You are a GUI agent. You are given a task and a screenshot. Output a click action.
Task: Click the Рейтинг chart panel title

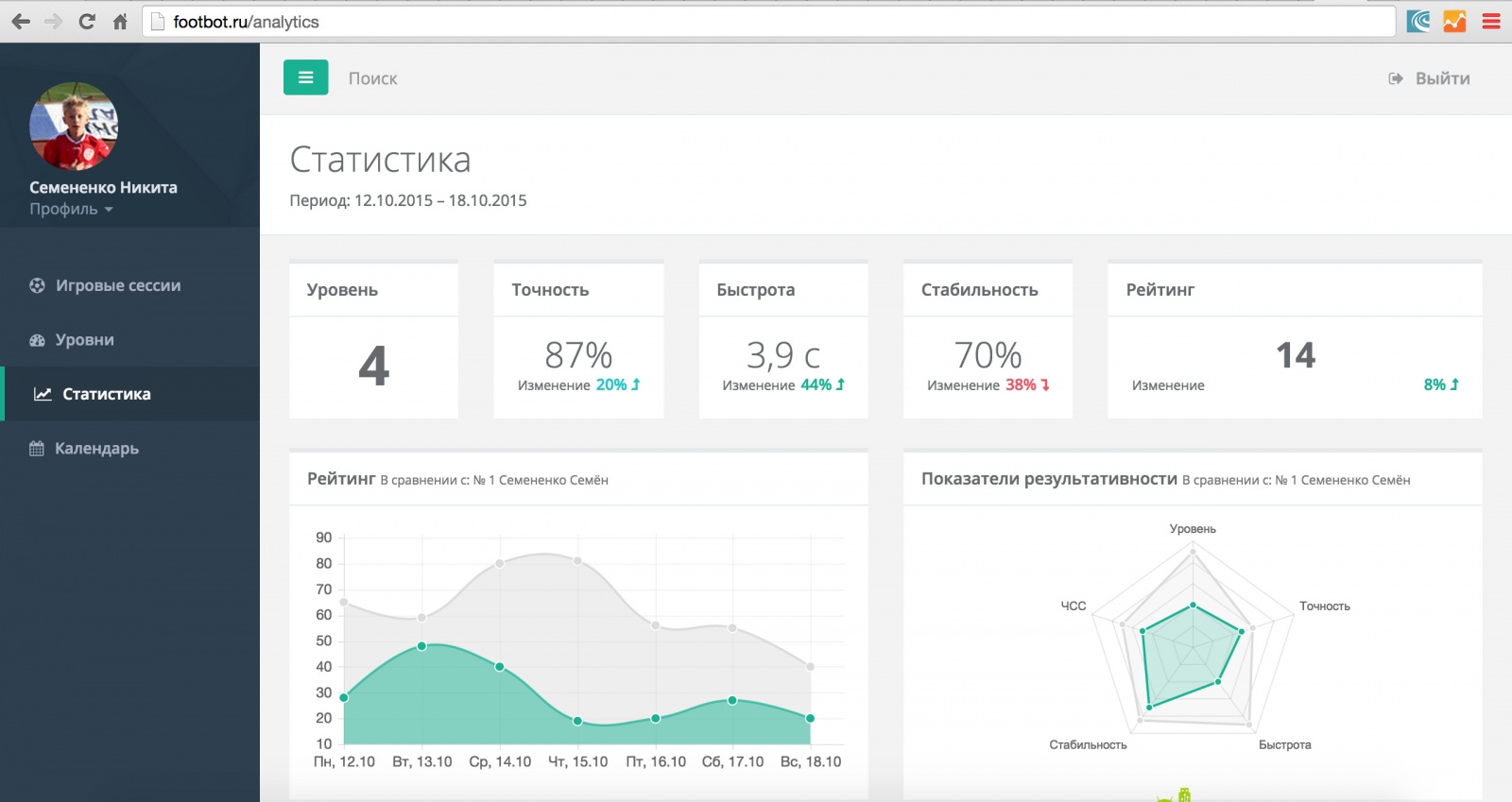[x=341, y=479]
